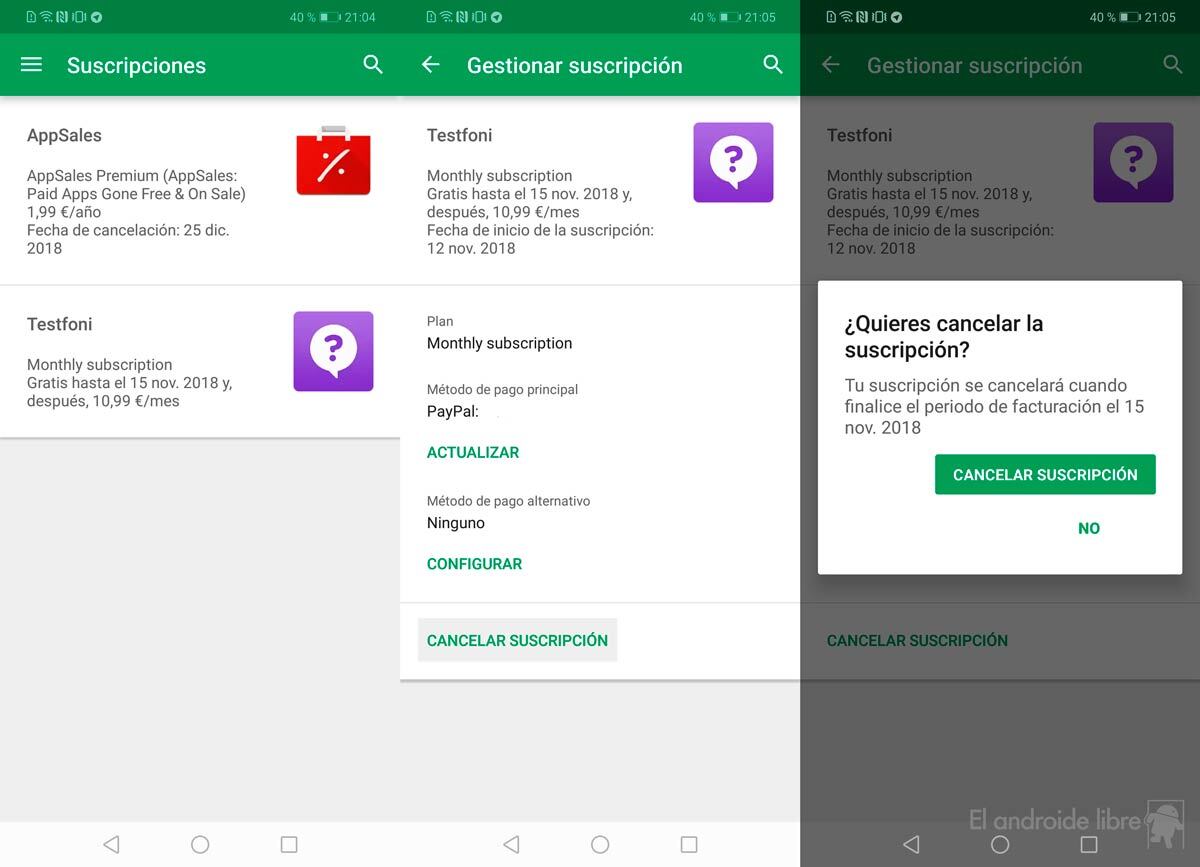This screenshot has height=867, width=1200.
Task: Tap Android recents button on left screen
Action: click(x=289, y=845)
